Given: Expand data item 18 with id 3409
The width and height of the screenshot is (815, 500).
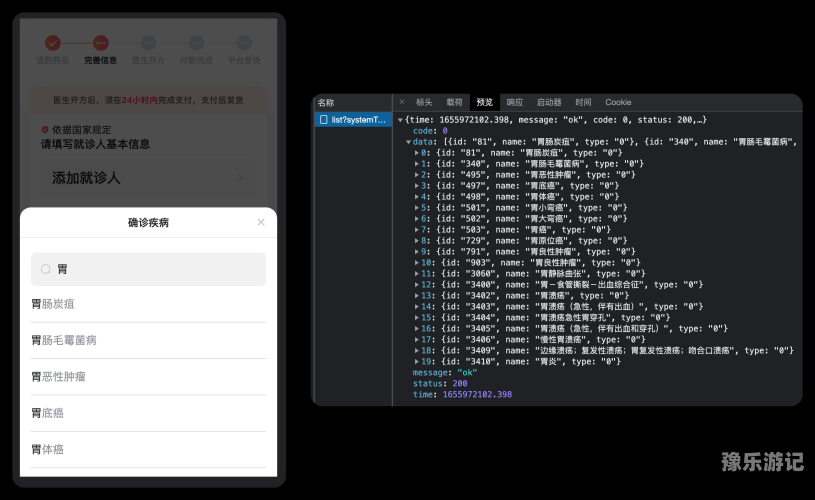Looking at the screenshot, I should 417,350.
